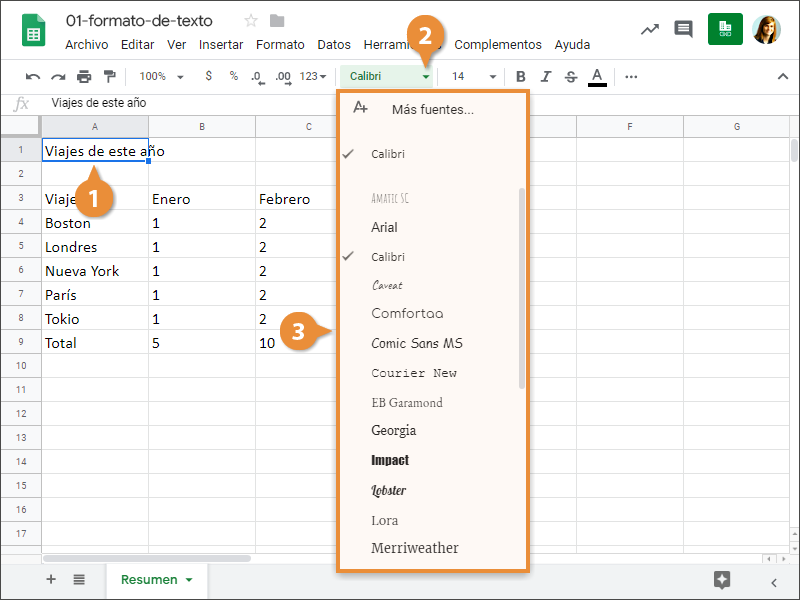Open the zoom 100% dropdown
The image size is (800, 600).
(x=161, y=76)
